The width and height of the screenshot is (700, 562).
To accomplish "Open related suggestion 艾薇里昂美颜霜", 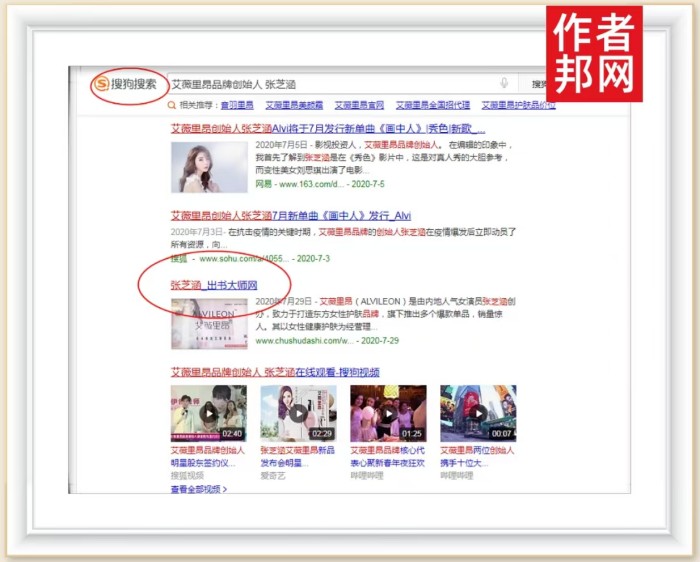I will click(293, 105).
